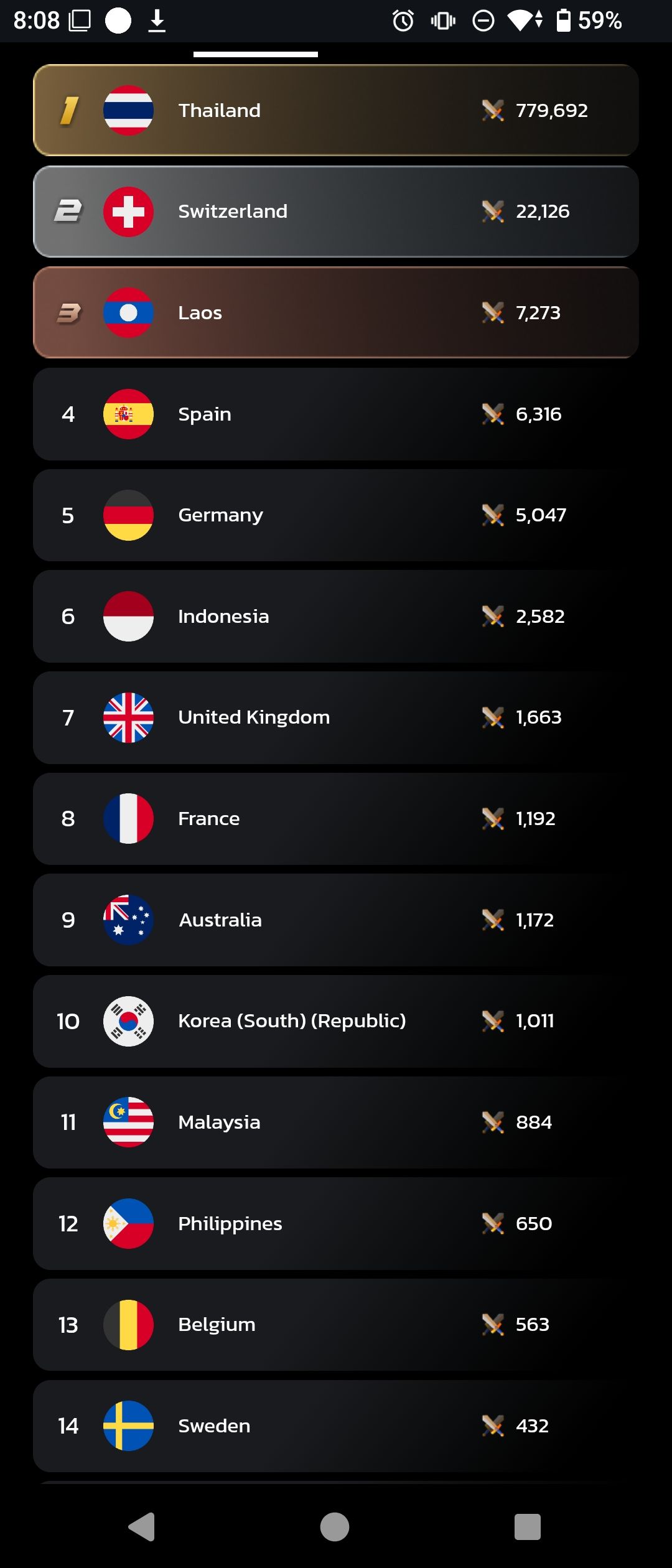
Task: Select the Indonesia leaderboard entry
Action: tap(336, 616)
